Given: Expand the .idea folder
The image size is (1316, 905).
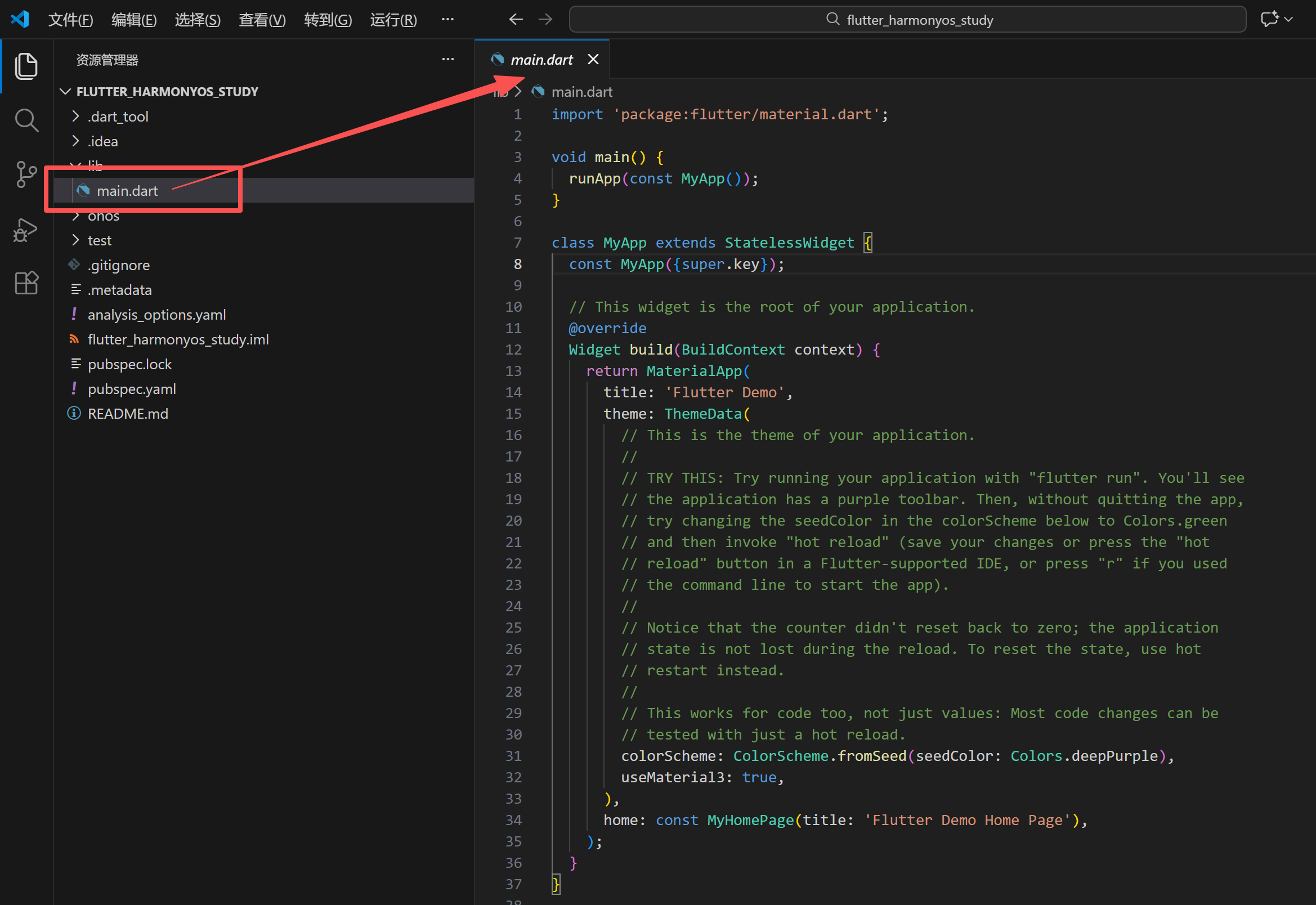Looking at the screenshot, I should [102, 141].
